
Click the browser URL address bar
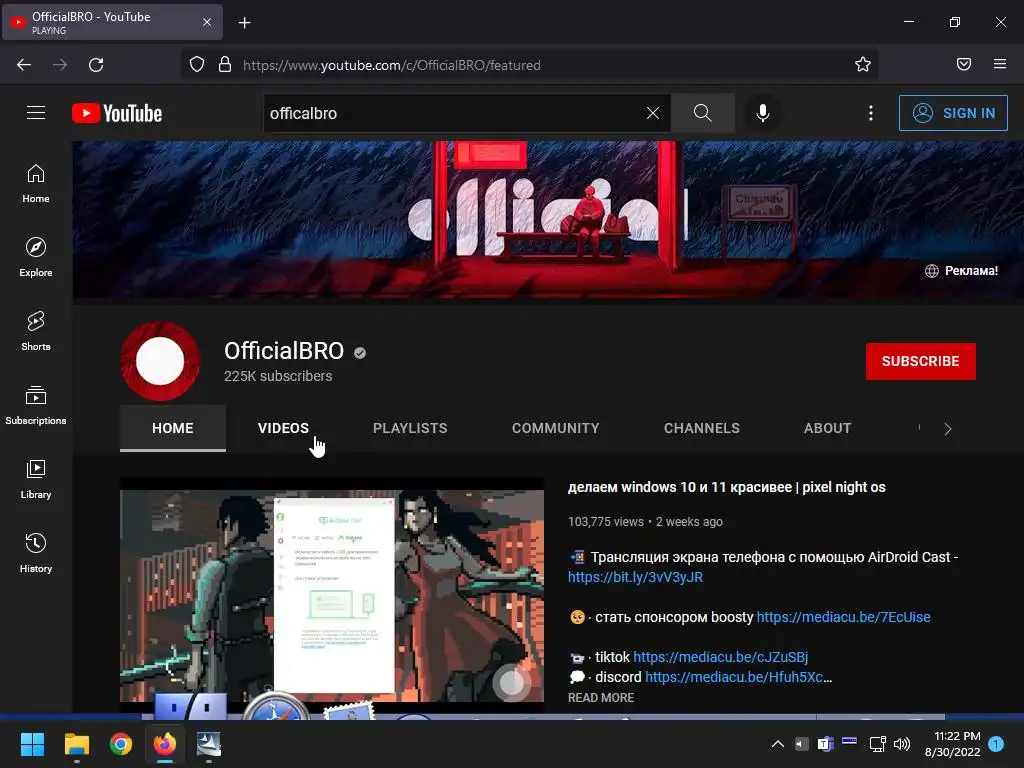(x=529, y=65)
